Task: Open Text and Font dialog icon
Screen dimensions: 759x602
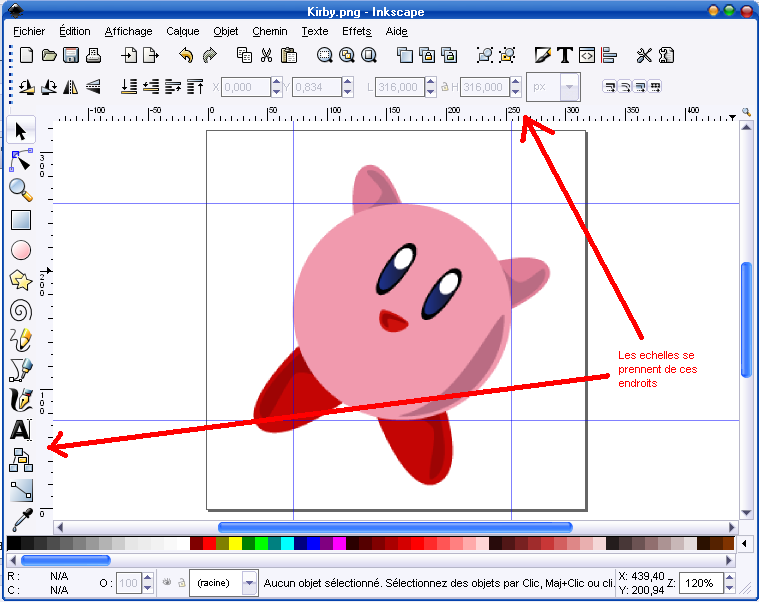Action: 565,55
